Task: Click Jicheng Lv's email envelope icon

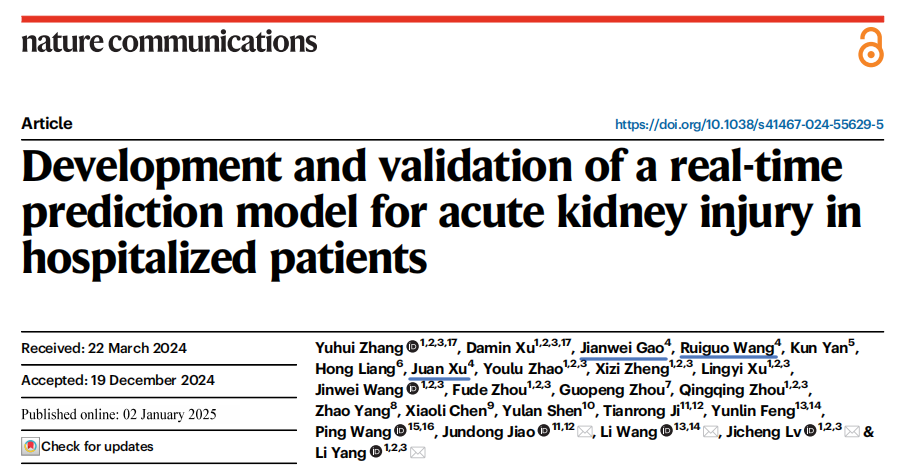Action: [x=851, y=432]
